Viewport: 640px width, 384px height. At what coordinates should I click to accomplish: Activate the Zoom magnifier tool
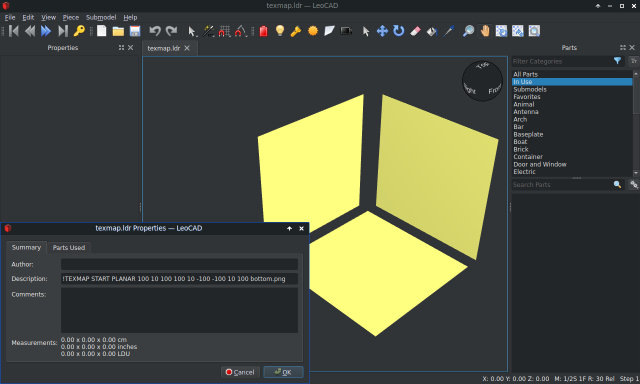tap(468, 31)
